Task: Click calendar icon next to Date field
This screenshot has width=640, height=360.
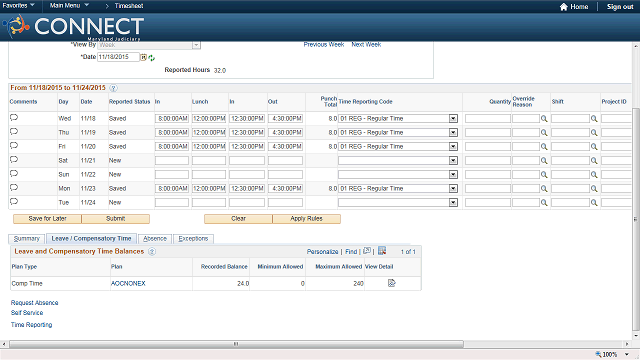Action: [143, 58]
